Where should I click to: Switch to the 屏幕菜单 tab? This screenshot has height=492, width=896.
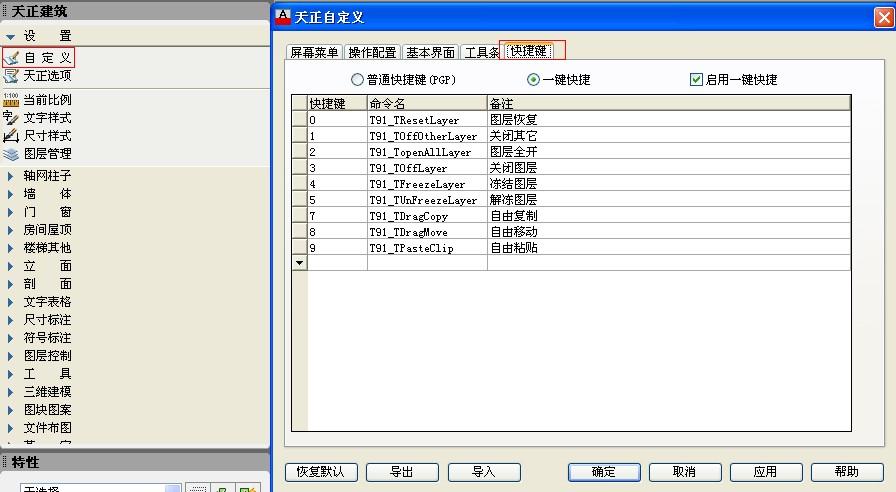[314, 53]
